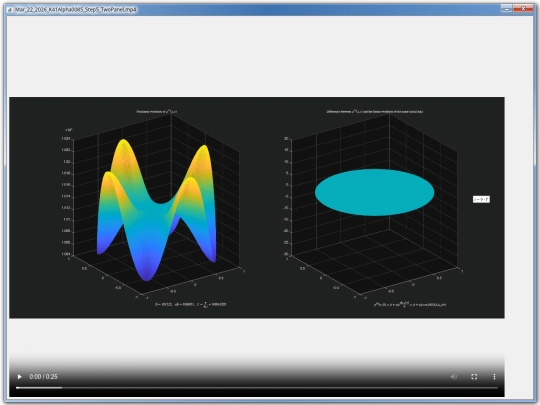The height and width of the screenshot is (405, 540).
Task: Click the left plot parameter caption
Action: (190, 304)
